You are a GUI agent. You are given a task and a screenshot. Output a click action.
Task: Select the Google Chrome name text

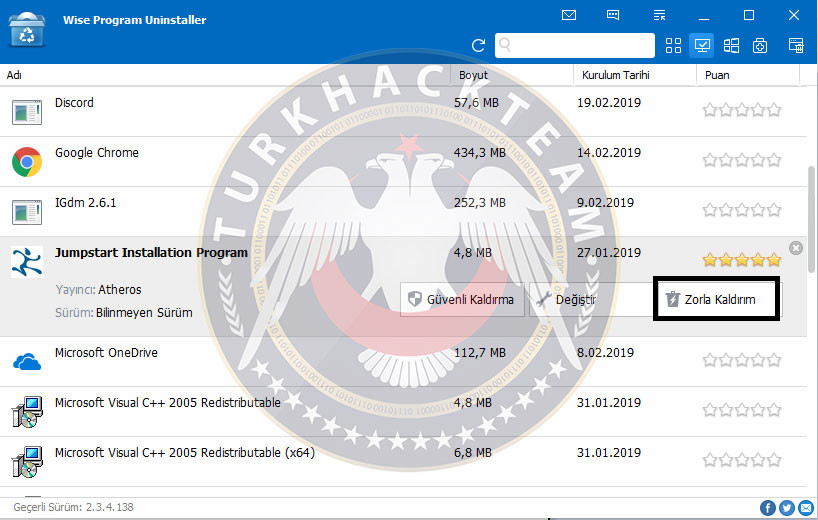click(97, 152)
